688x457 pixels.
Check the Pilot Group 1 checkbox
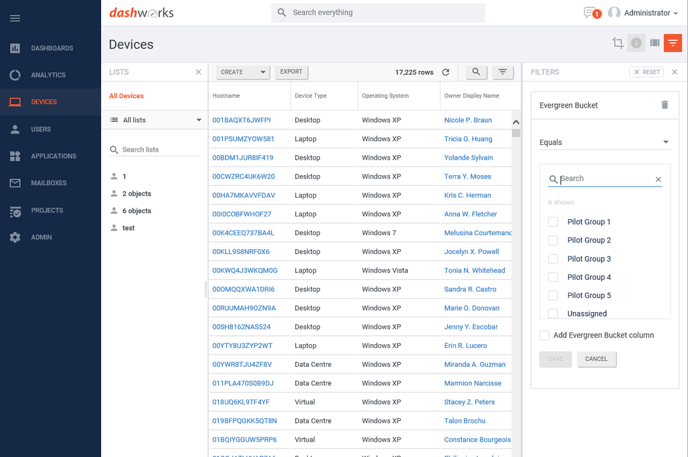click(553, 222)
